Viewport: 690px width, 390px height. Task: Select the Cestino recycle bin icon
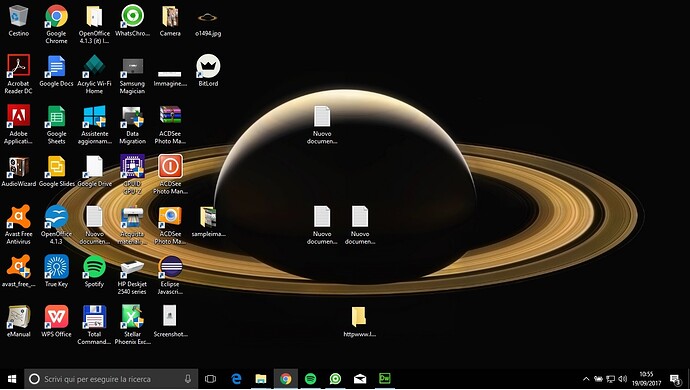click(18, 21)
